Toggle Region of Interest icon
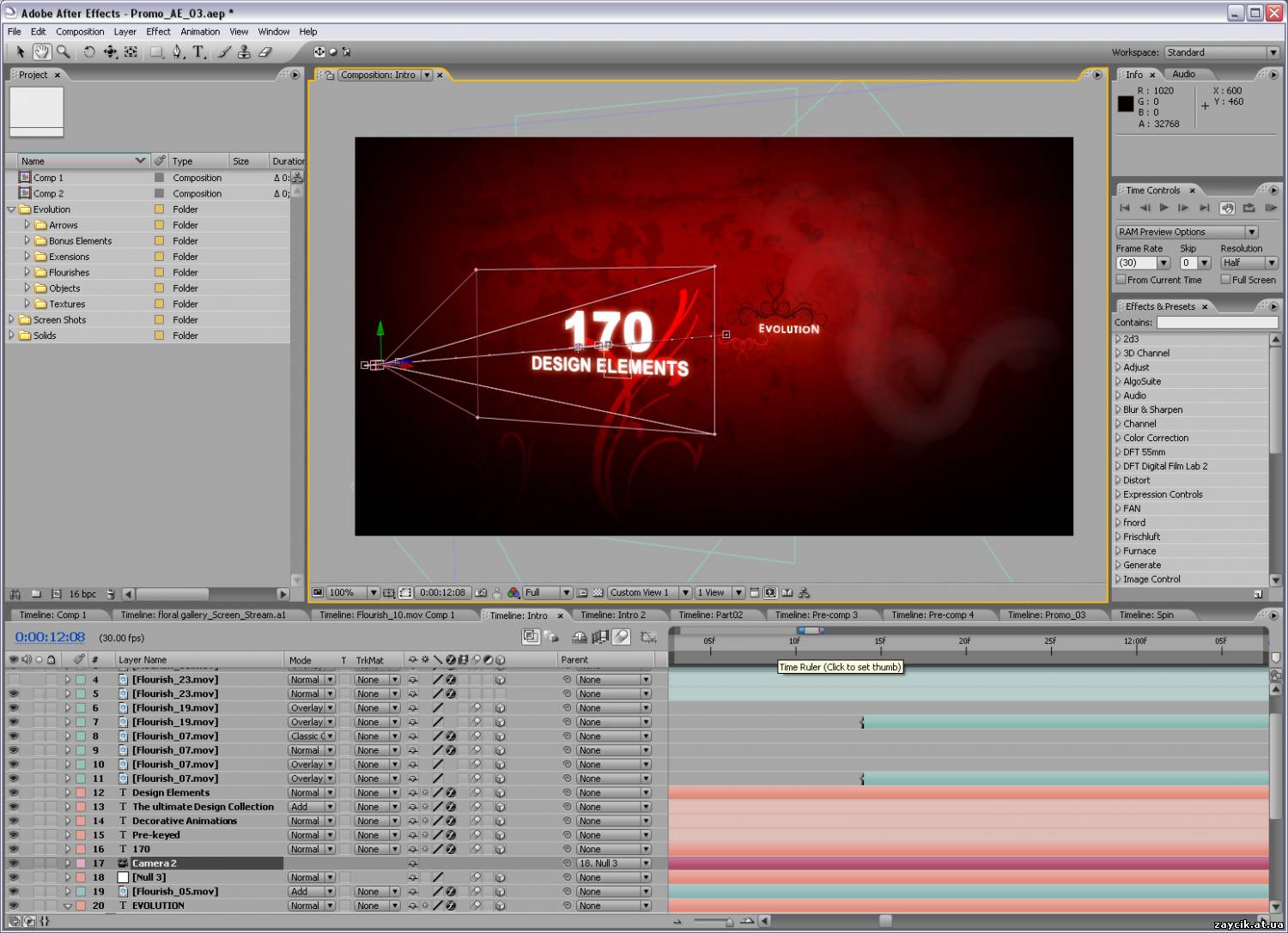Viewport: 1288px width, 933px height. (x=582, y=593)
